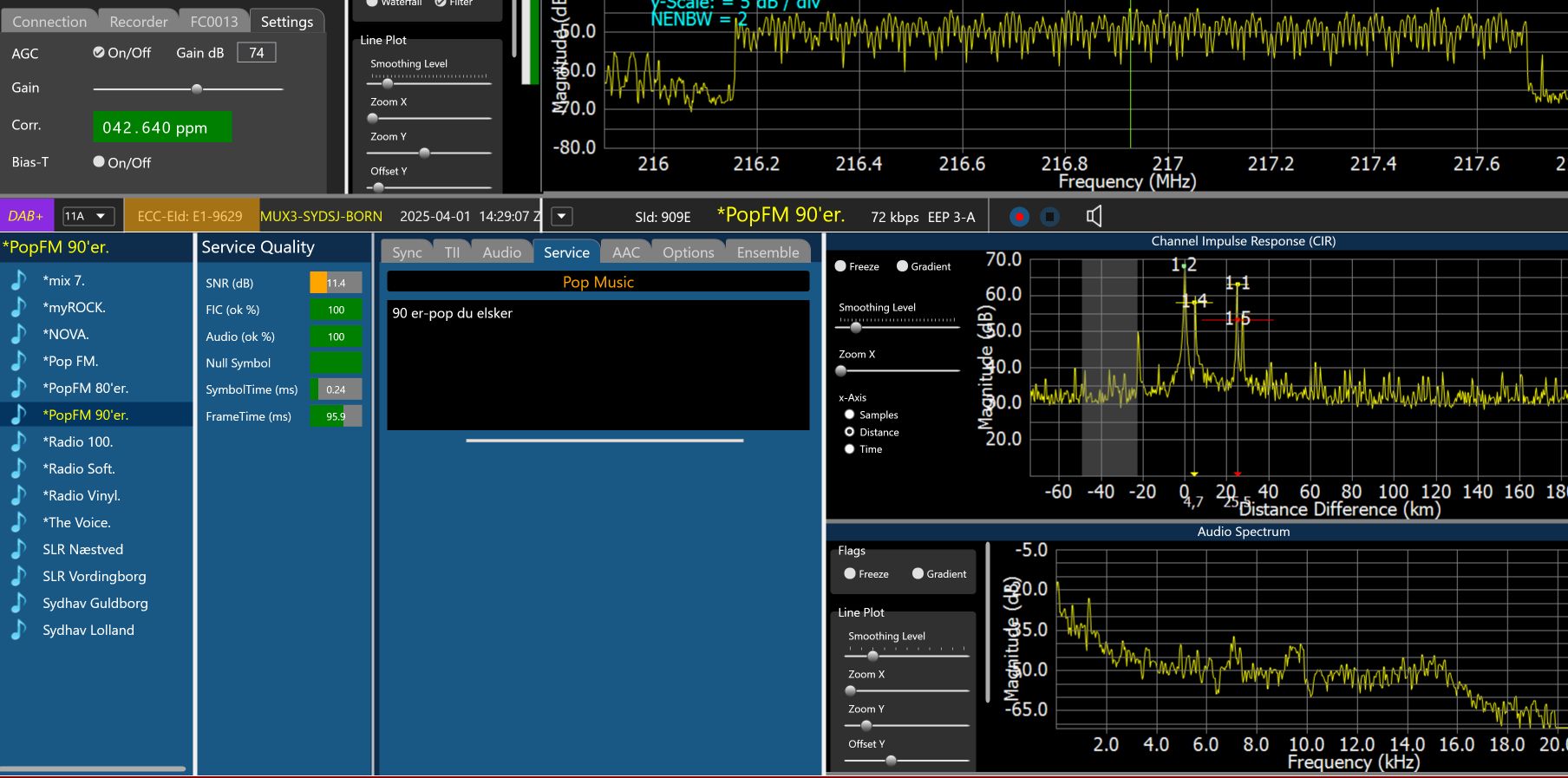
Task: Mute audio with the speaker icon
Action: (1094, 217)
